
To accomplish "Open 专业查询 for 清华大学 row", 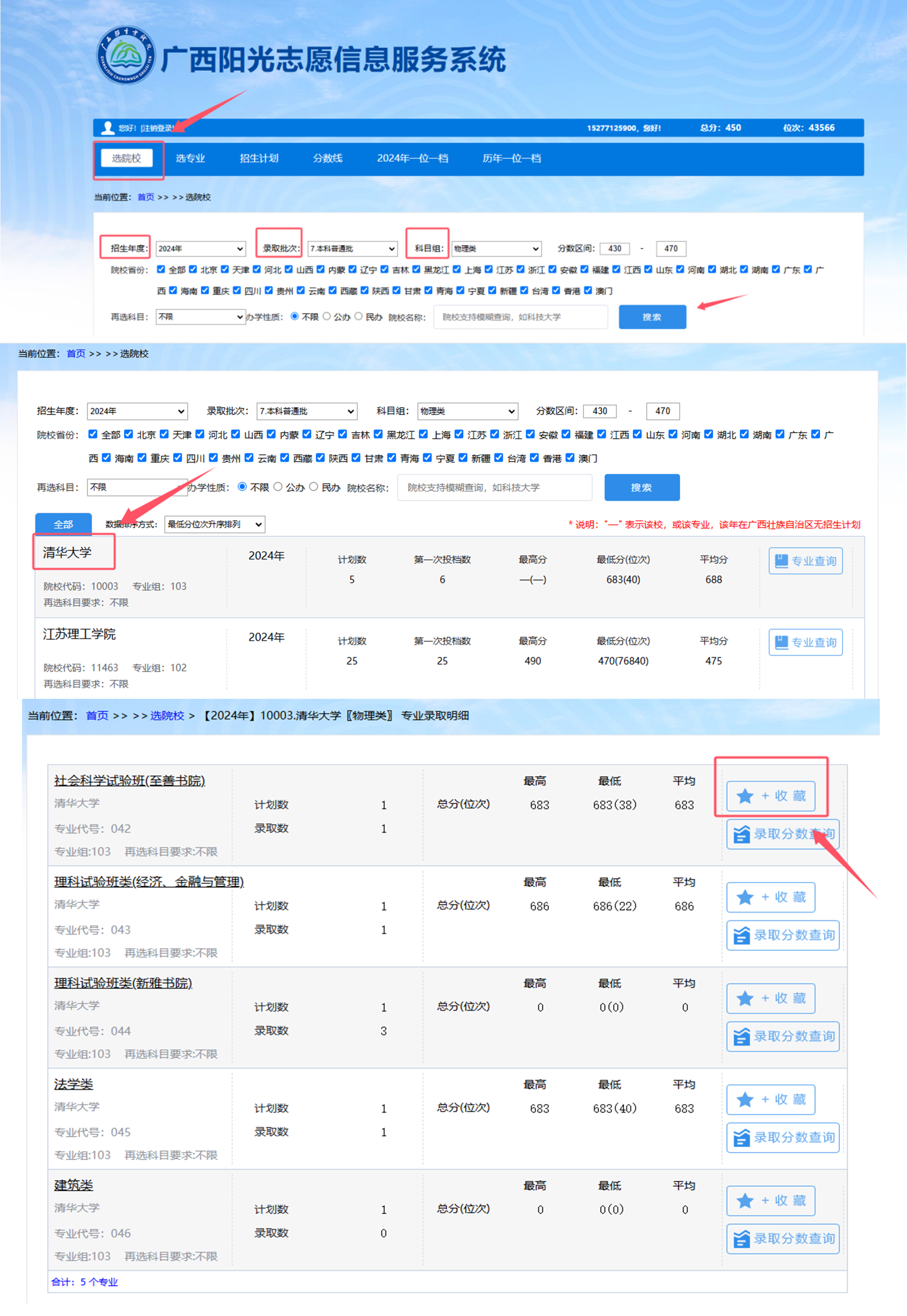I will pyautogui.click(x=805, y=561).
